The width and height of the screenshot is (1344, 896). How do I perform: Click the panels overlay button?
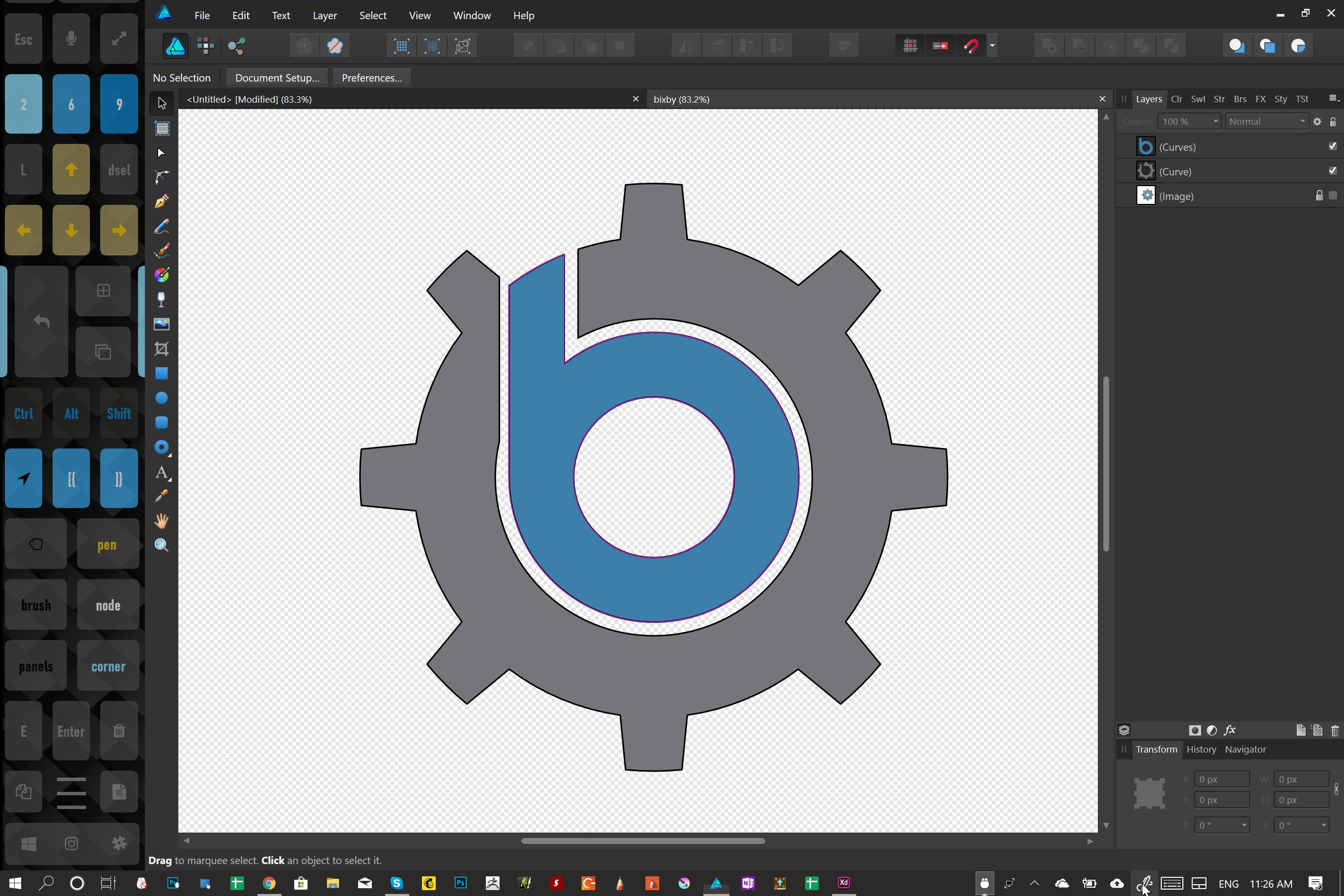(36, 666)
